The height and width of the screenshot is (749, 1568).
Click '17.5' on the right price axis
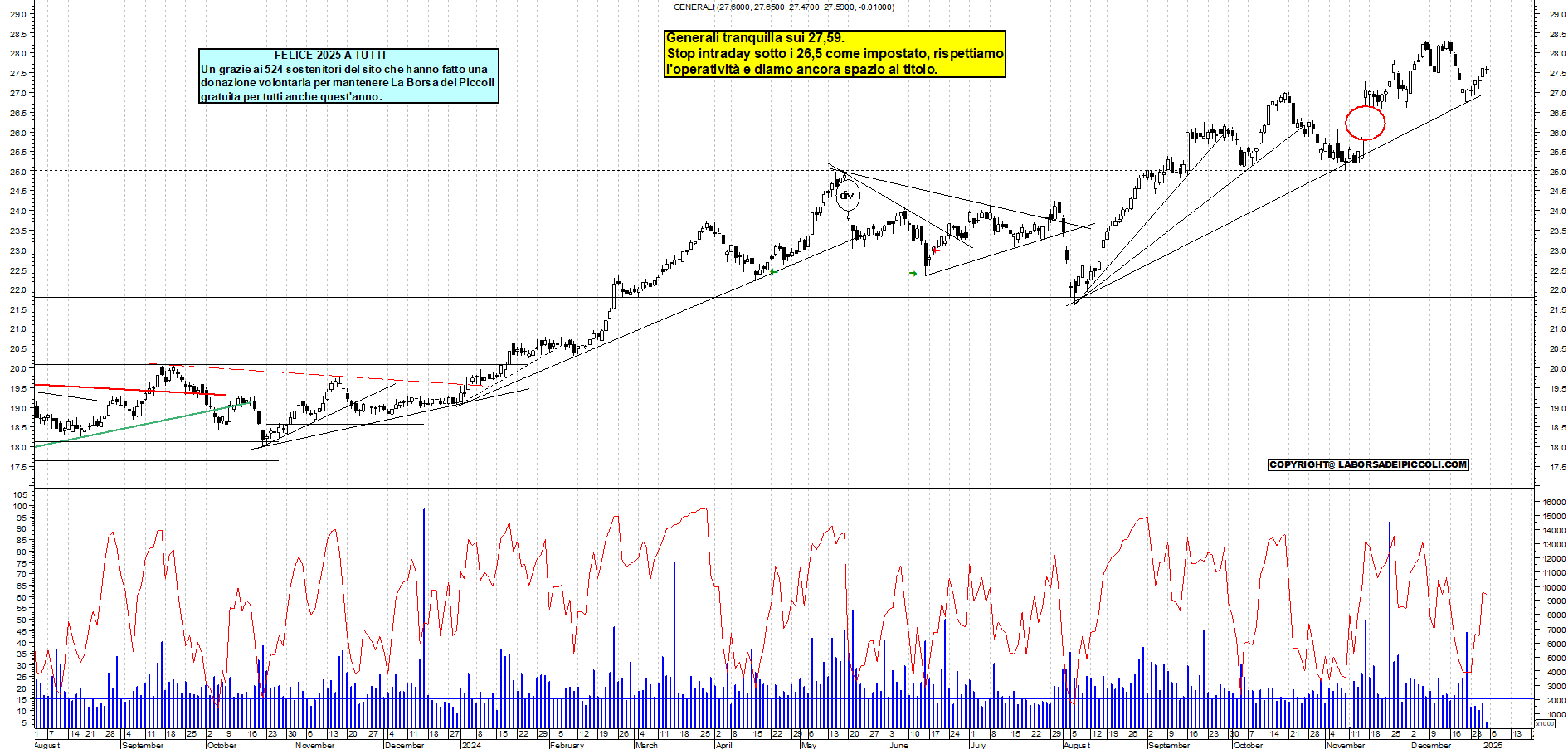1556,468
